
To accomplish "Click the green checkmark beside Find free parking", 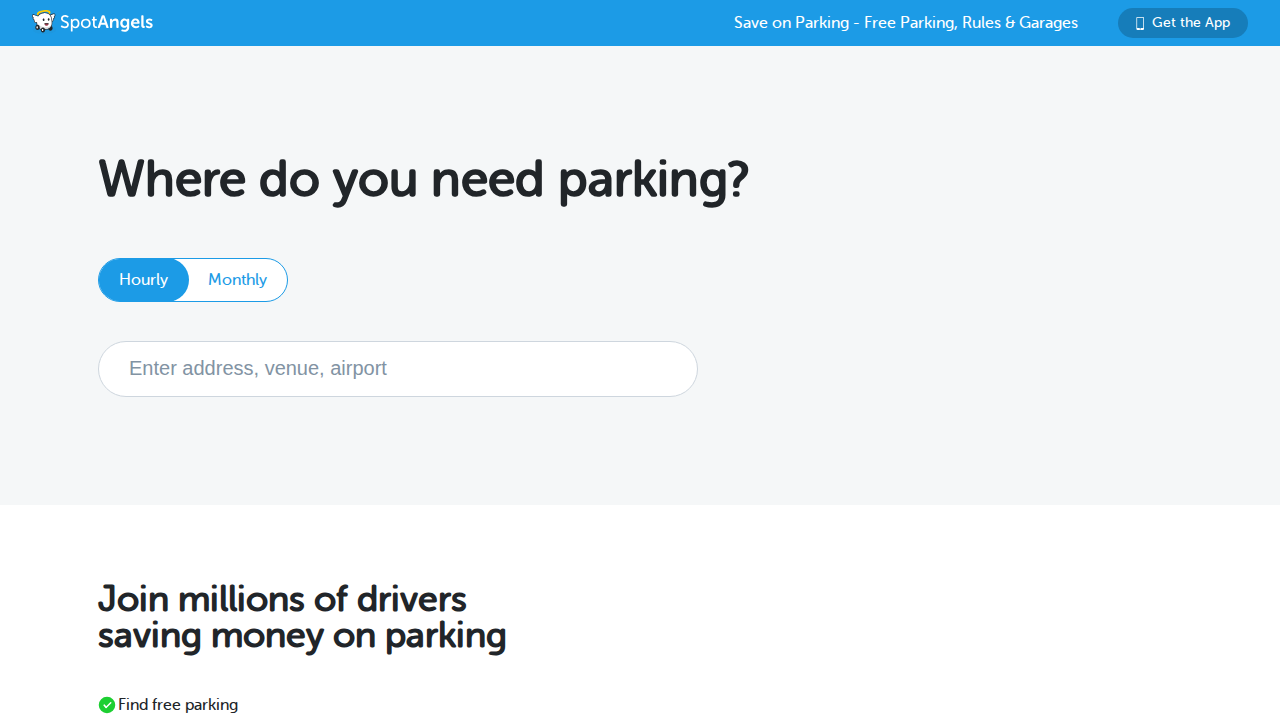I will click(x=107, y=705).
